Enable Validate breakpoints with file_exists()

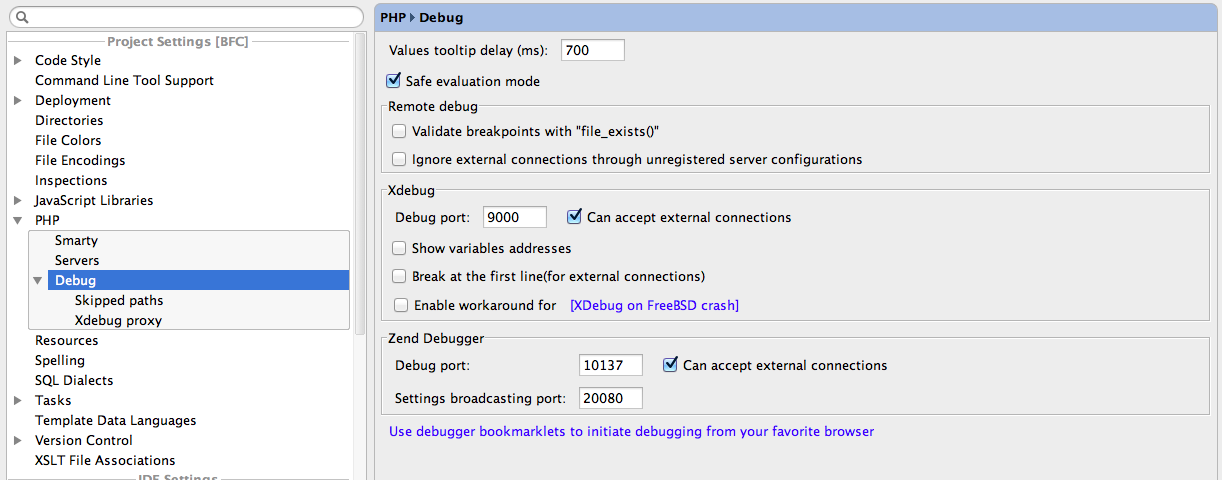[400, 131]
